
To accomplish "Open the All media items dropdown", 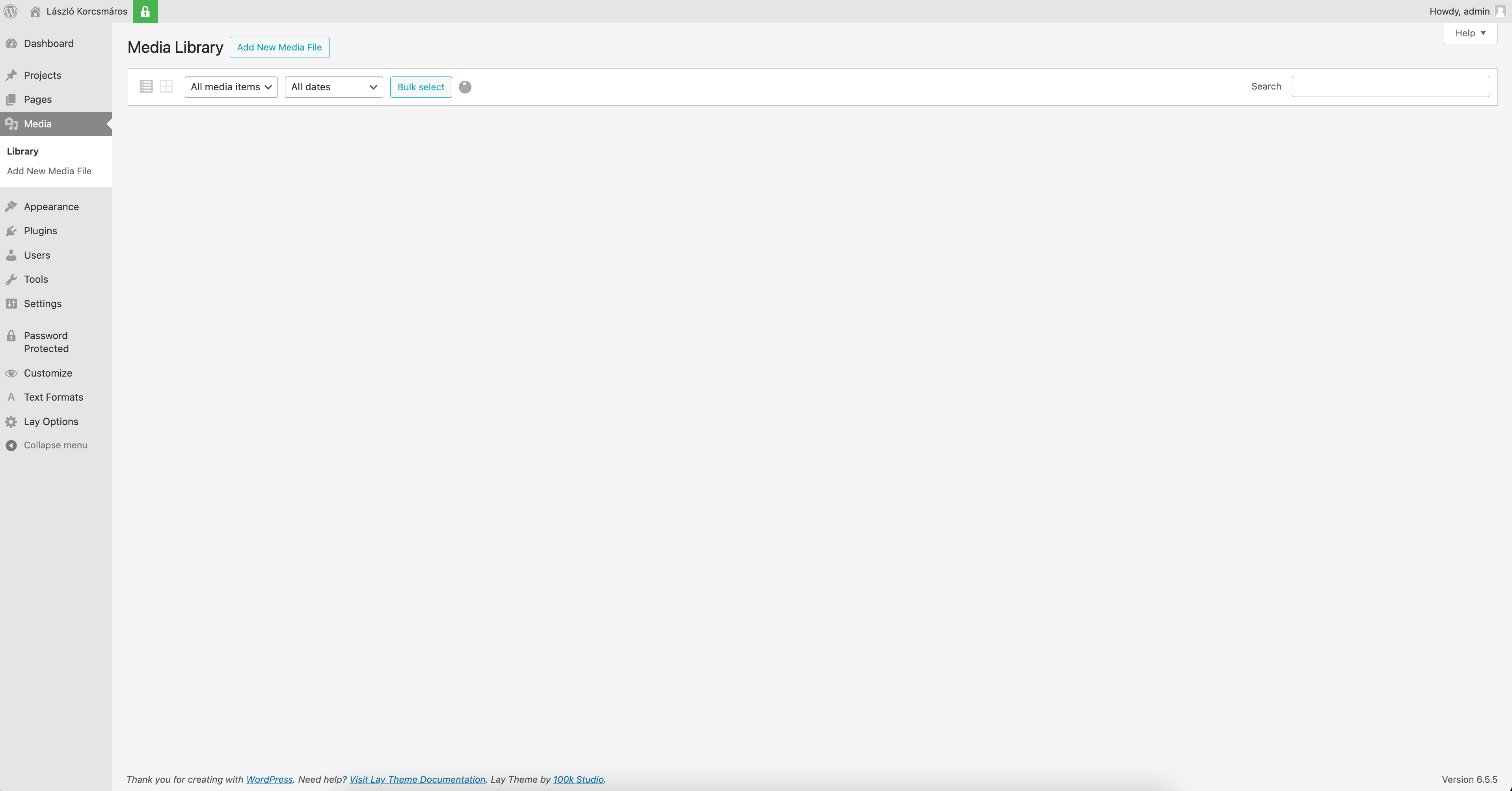I will pyautogui.click(x=231, y=87).
